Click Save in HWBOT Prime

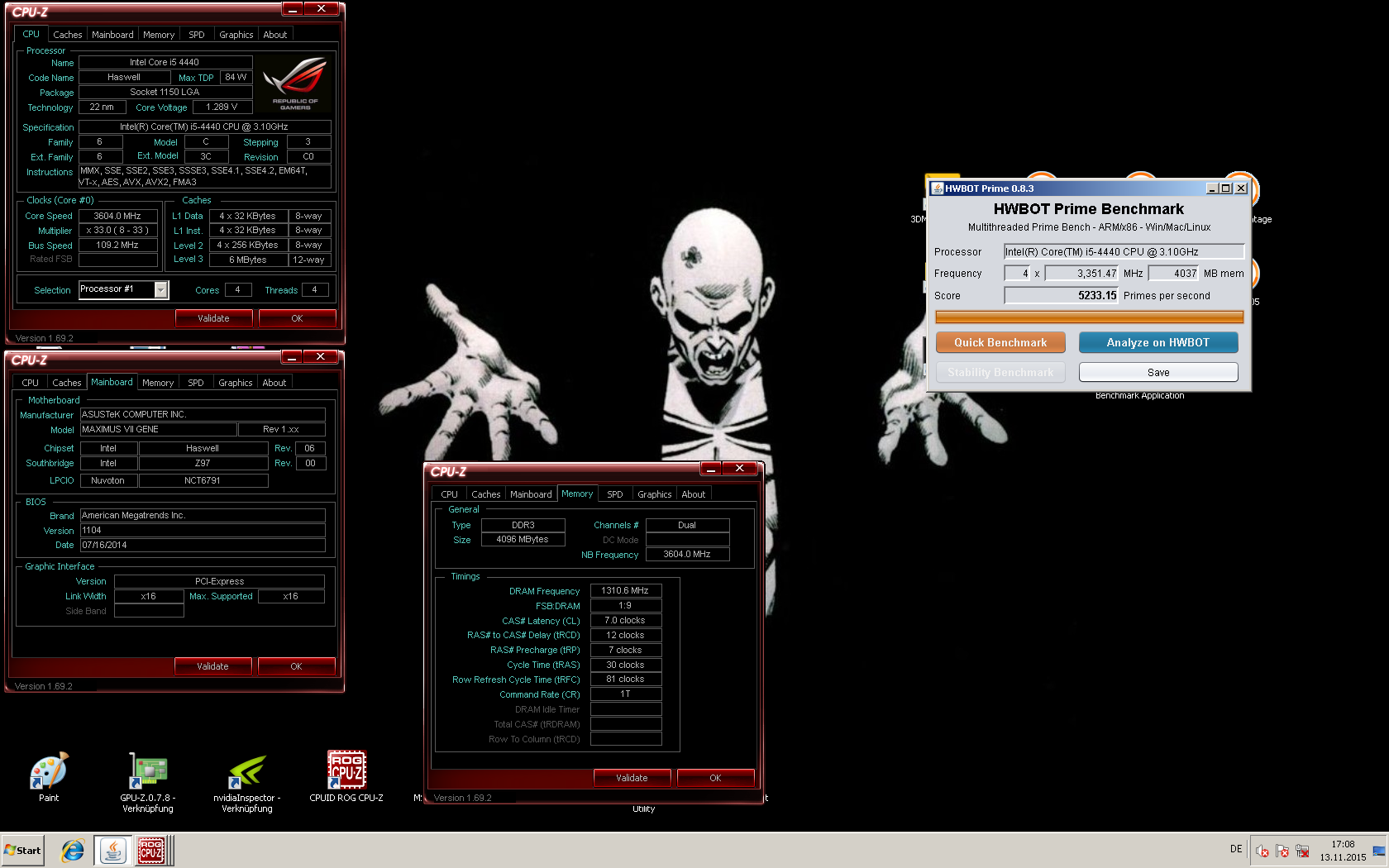click(x=1158, y=372)
